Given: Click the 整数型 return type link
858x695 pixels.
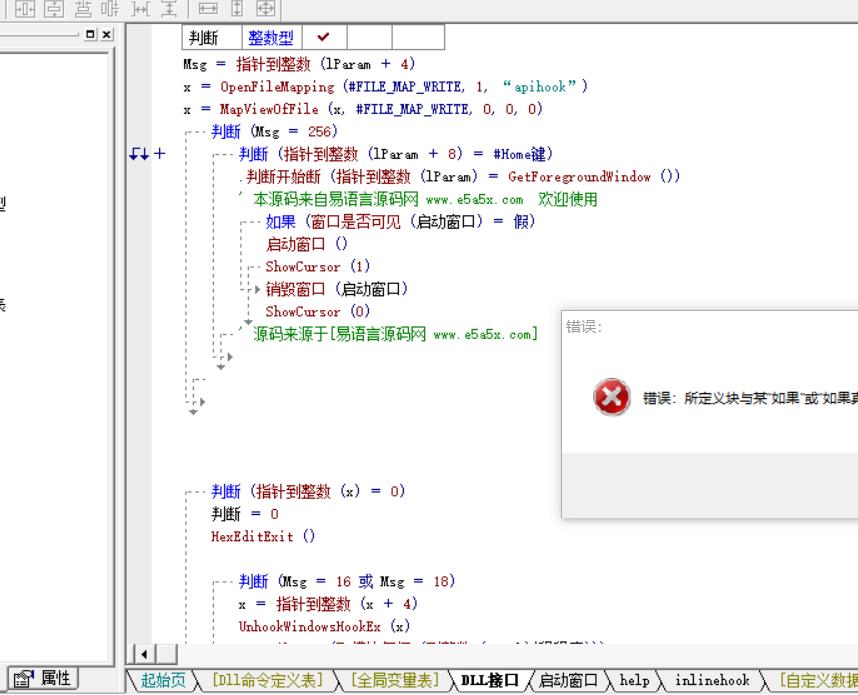Looking at the screenshot, I should (x=271, y=38).
